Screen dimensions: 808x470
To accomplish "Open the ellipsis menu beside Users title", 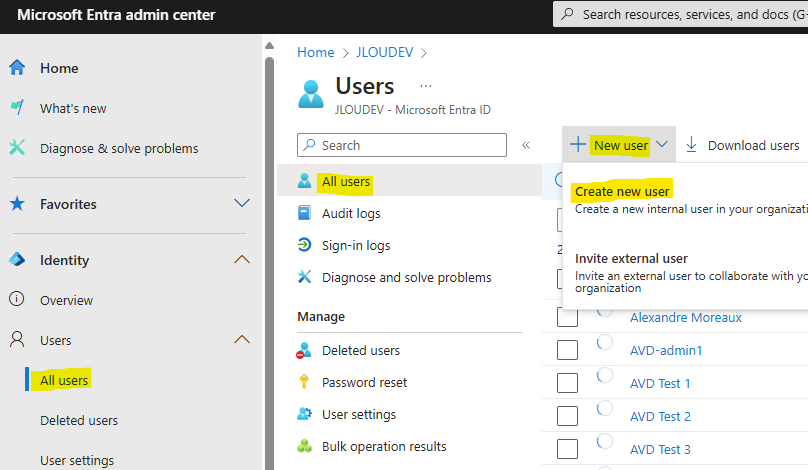I will (426, 86).
